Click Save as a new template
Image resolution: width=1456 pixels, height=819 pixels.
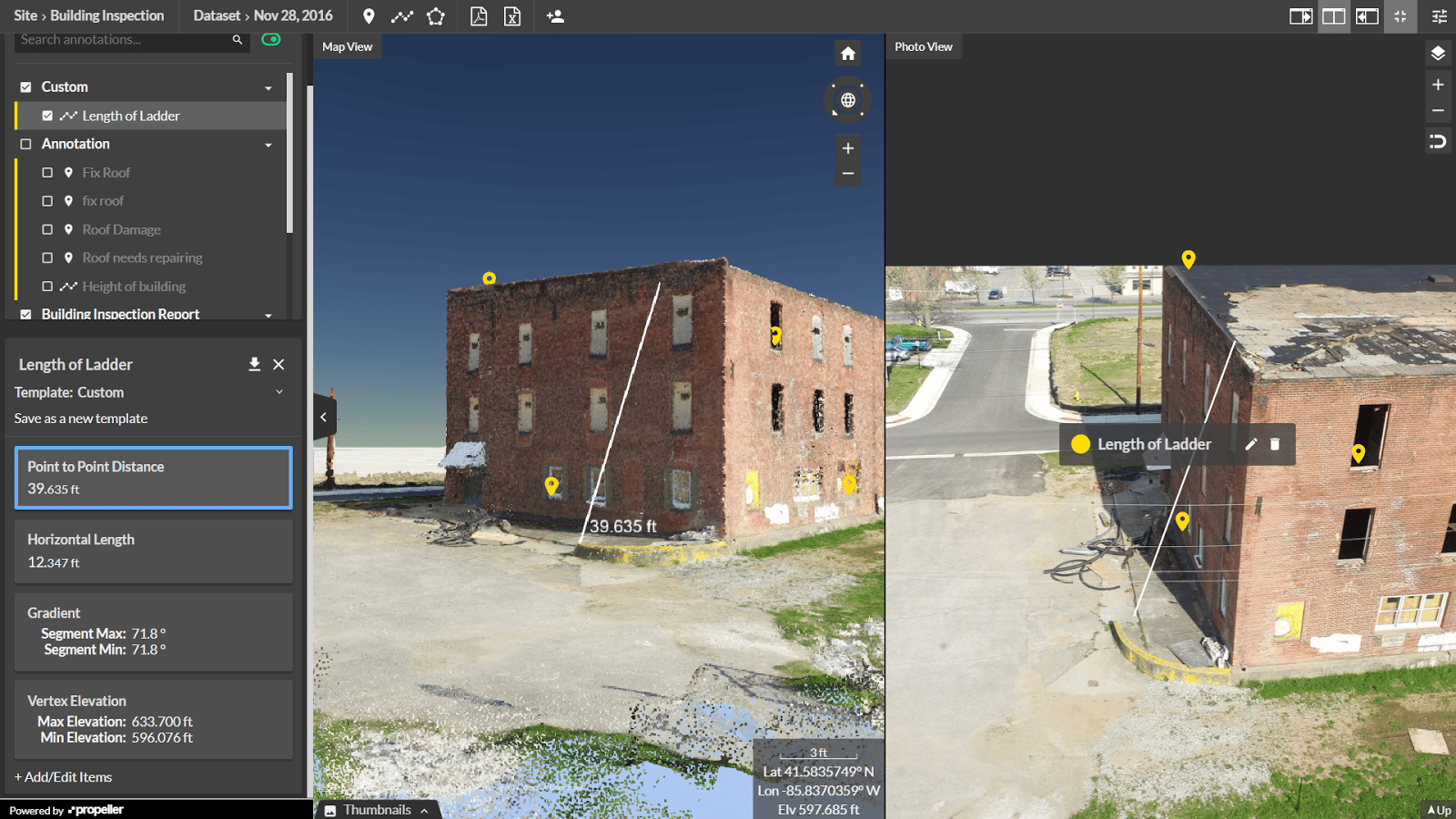[x=81, y=419]
